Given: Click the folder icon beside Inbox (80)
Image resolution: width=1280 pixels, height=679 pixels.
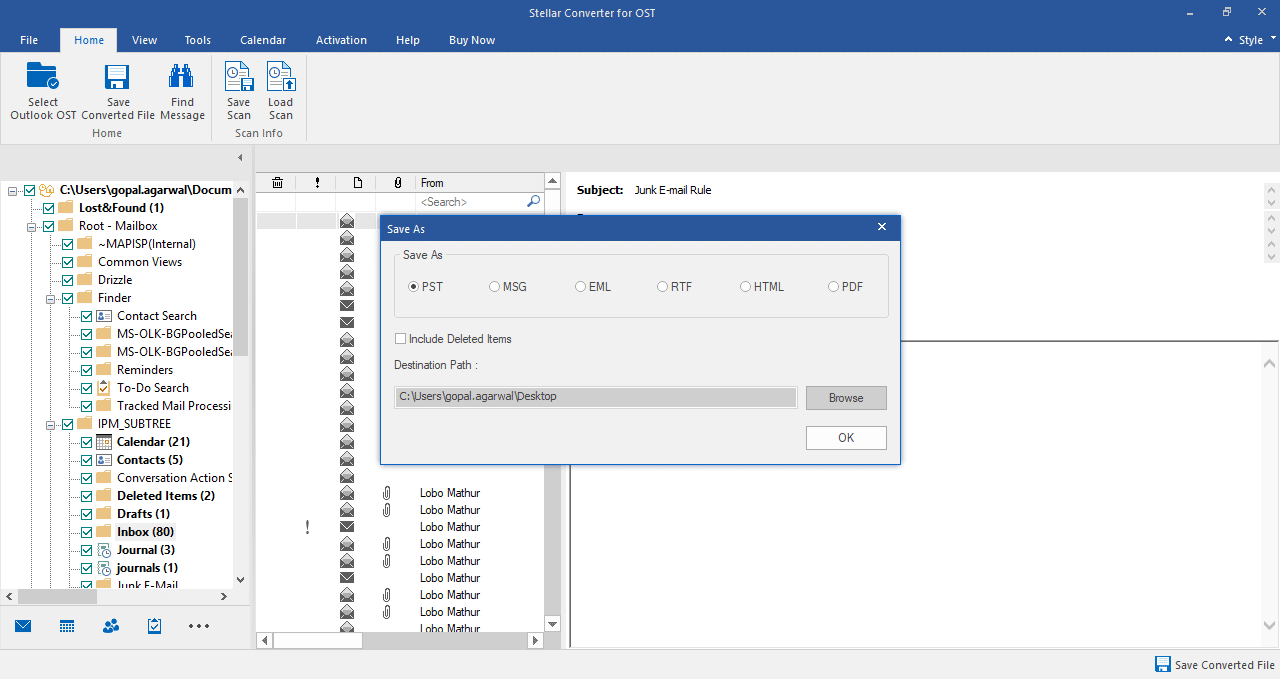Looking at the screenshot, I should coord(104,532).
